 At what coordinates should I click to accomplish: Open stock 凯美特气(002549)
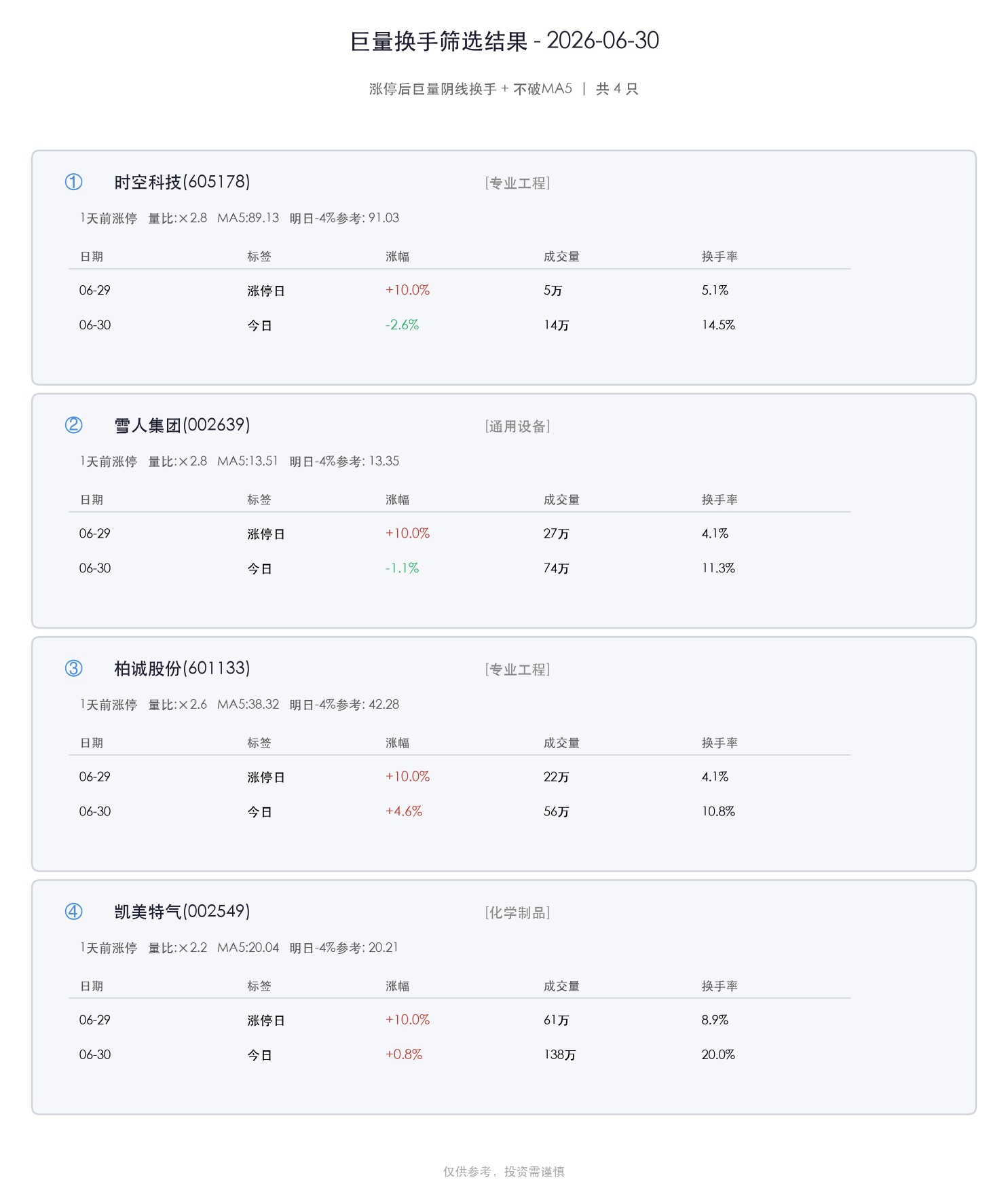pyautogui.click(x=182, y=911)
